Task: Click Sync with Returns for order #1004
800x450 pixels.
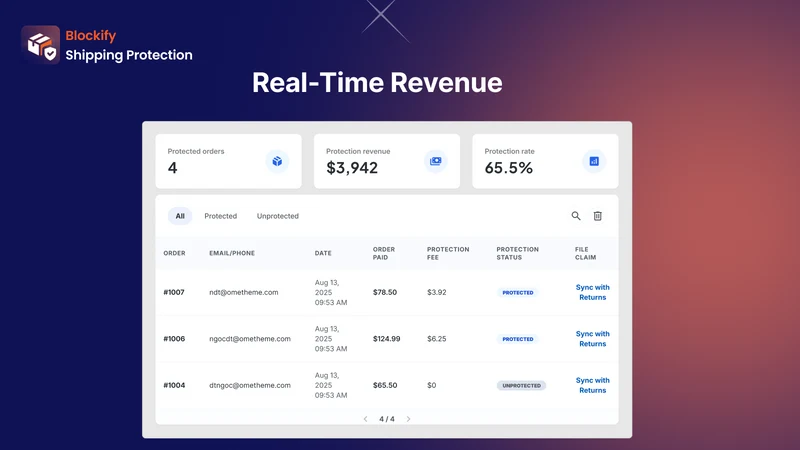Action: [x=592, y=385]
